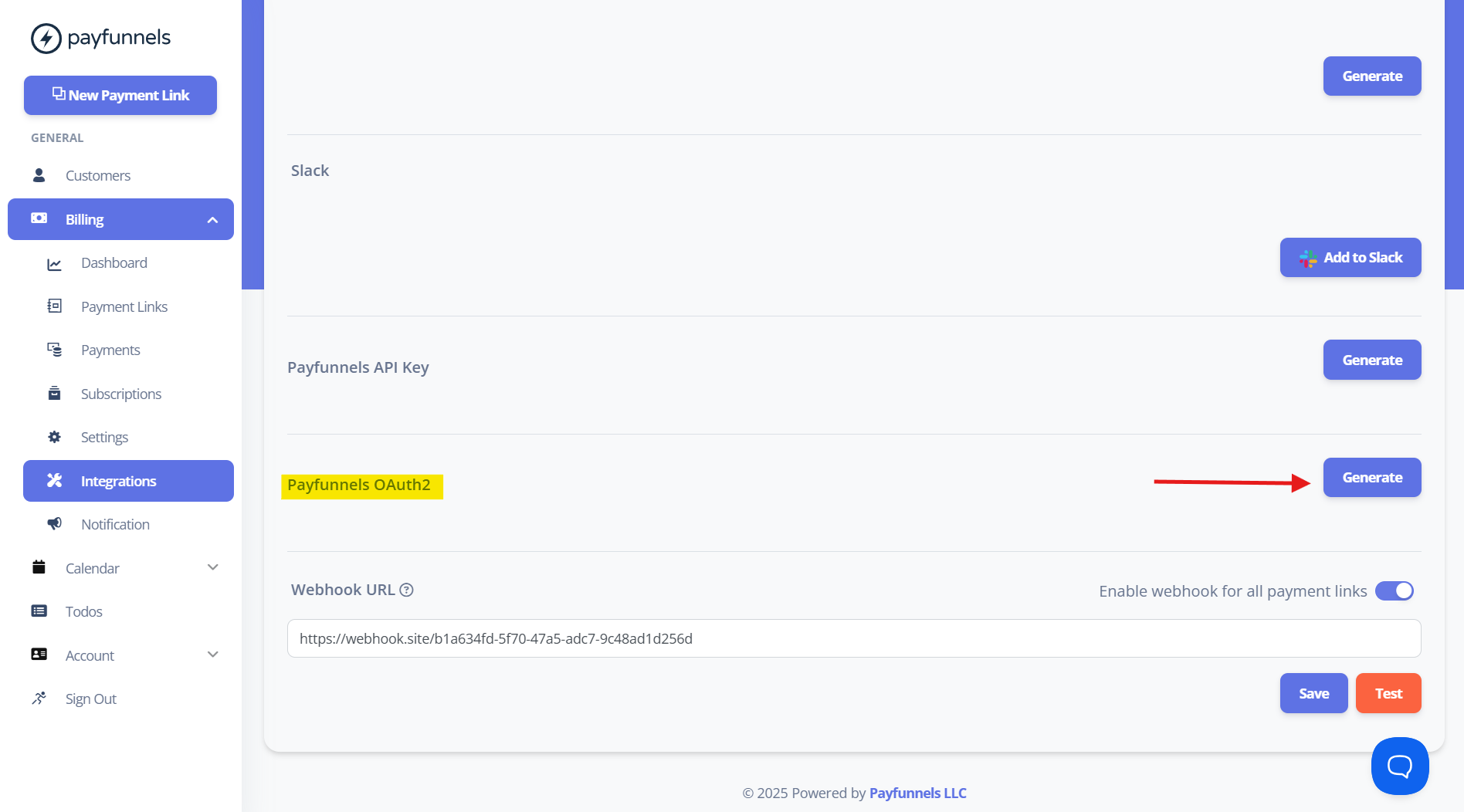Click the Notification megaphone icon

54,524
